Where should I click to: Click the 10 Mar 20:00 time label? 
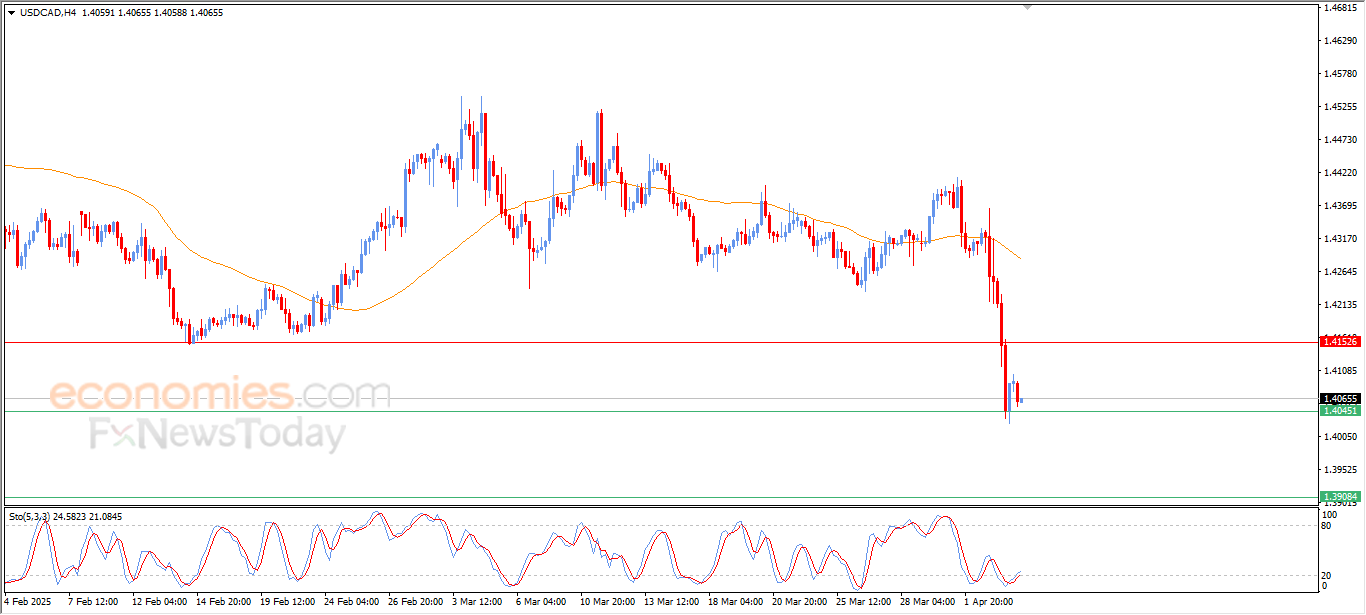click(x=606, y=602)
